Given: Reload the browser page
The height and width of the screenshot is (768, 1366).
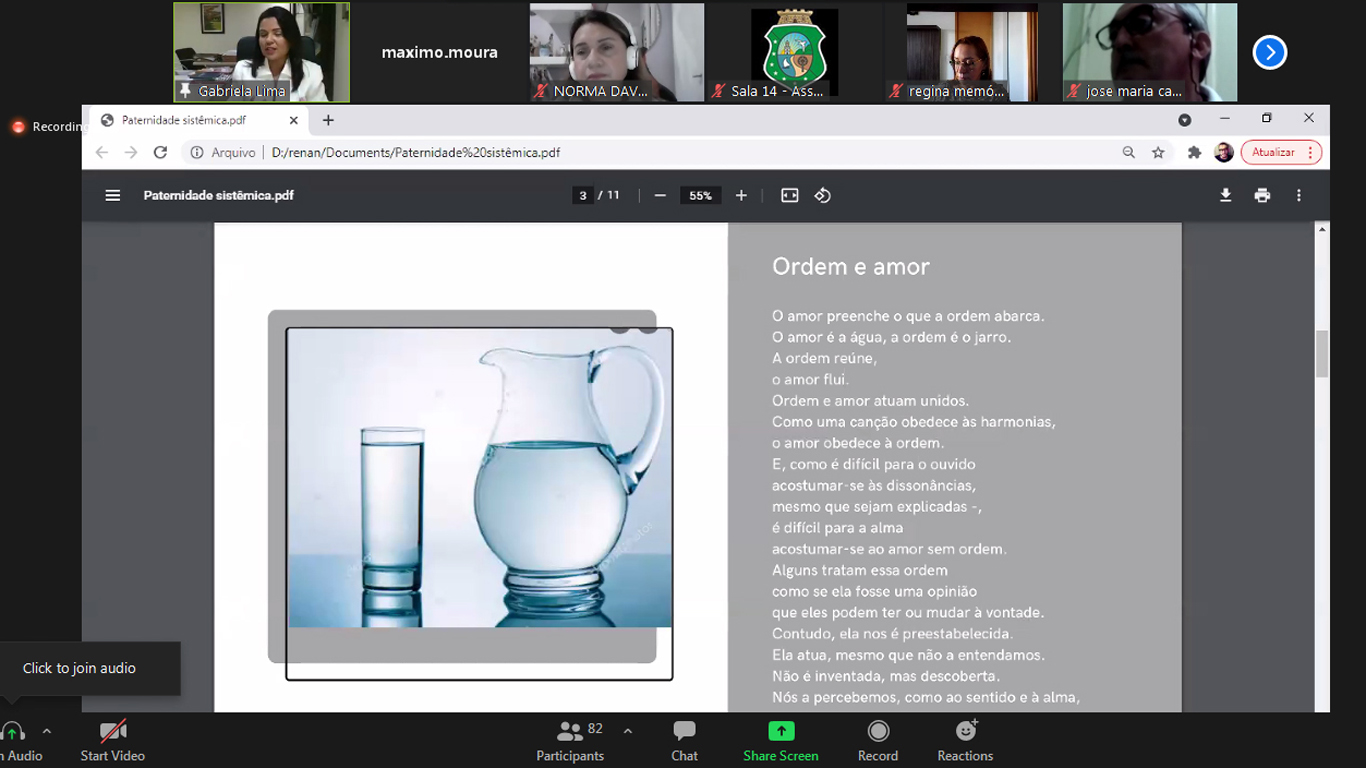Looking at the screenshot, I should coord(160,153).
